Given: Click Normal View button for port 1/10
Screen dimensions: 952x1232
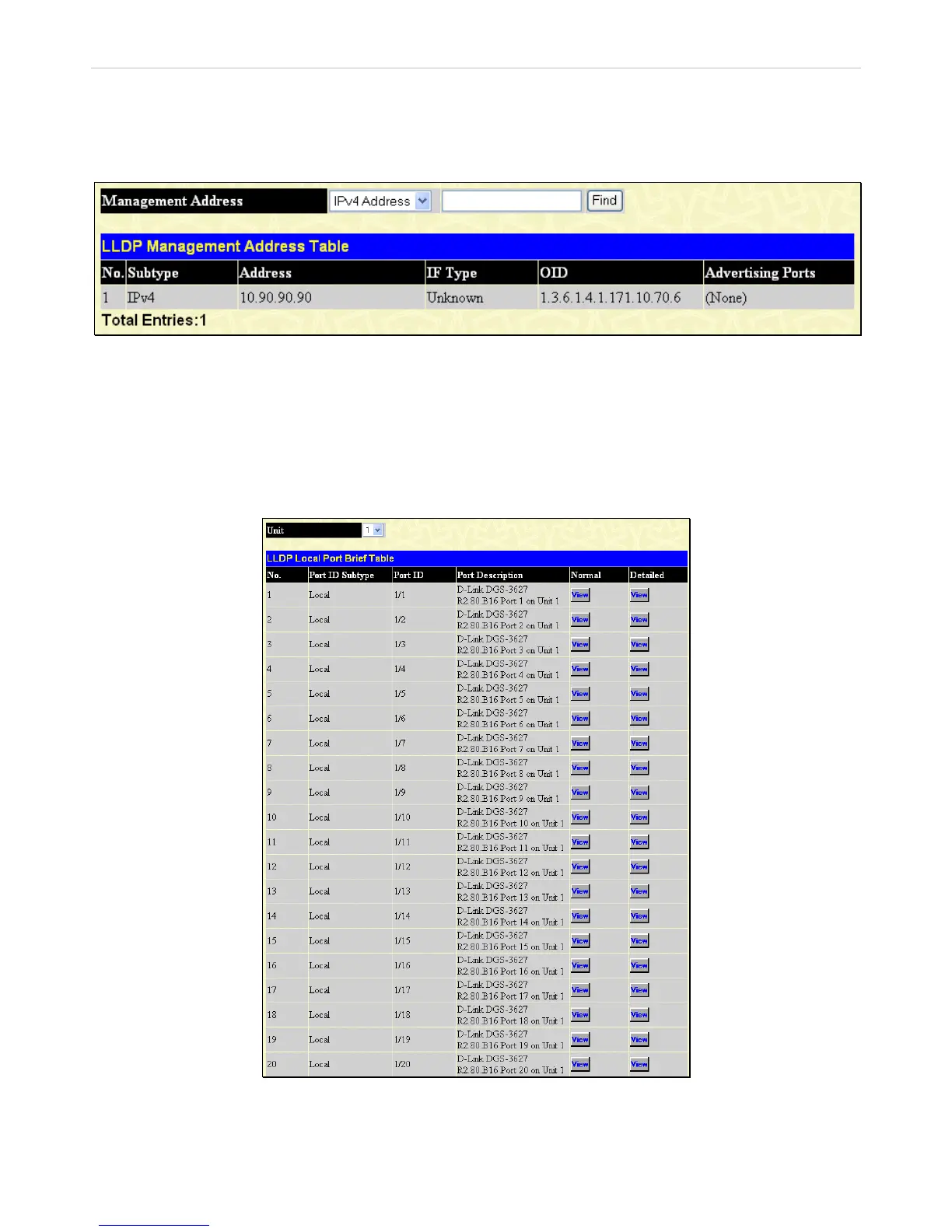Looking at the screenshot, I should pyautogui.click(x=580, y=817).
